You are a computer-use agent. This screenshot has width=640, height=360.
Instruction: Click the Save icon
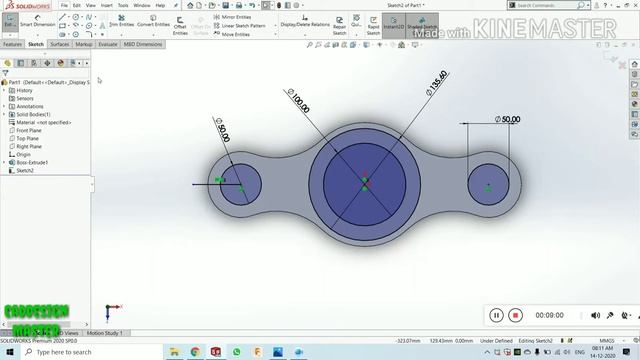click(225, 5)
